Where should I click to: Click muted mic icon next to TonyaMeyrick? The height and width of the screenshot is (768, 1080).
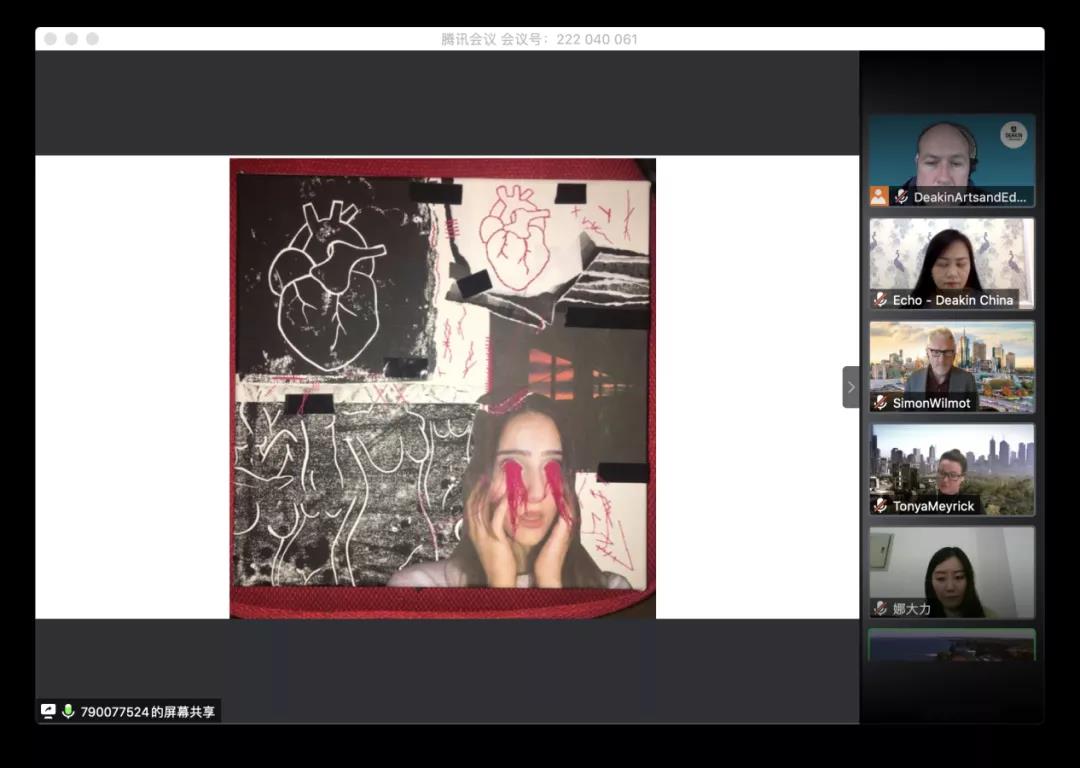(x=880, y=506)
